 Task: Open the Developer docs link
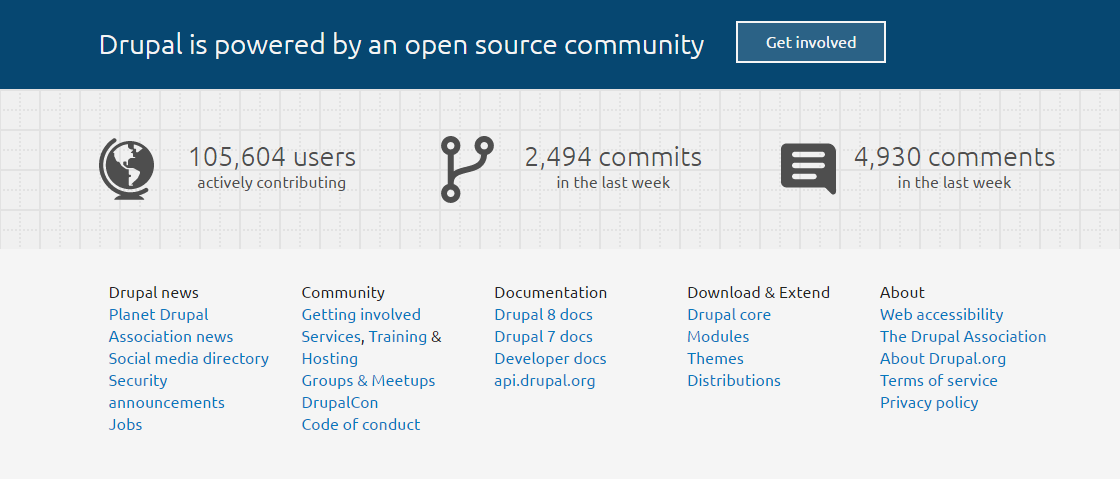coord(550,359)
